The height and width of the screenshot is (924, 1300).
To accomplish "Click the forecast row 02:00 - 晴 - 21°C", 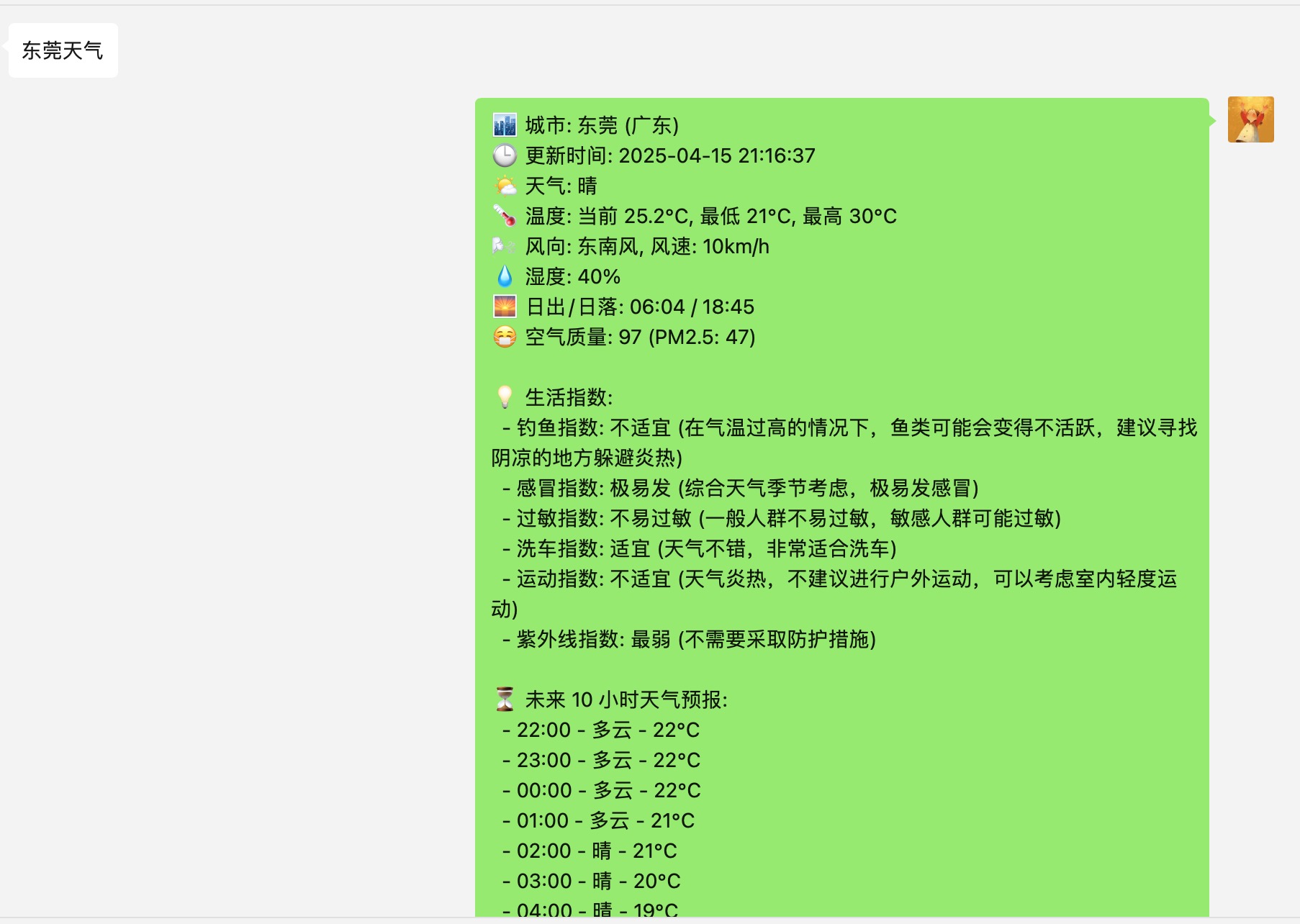I will click(590, 851).
